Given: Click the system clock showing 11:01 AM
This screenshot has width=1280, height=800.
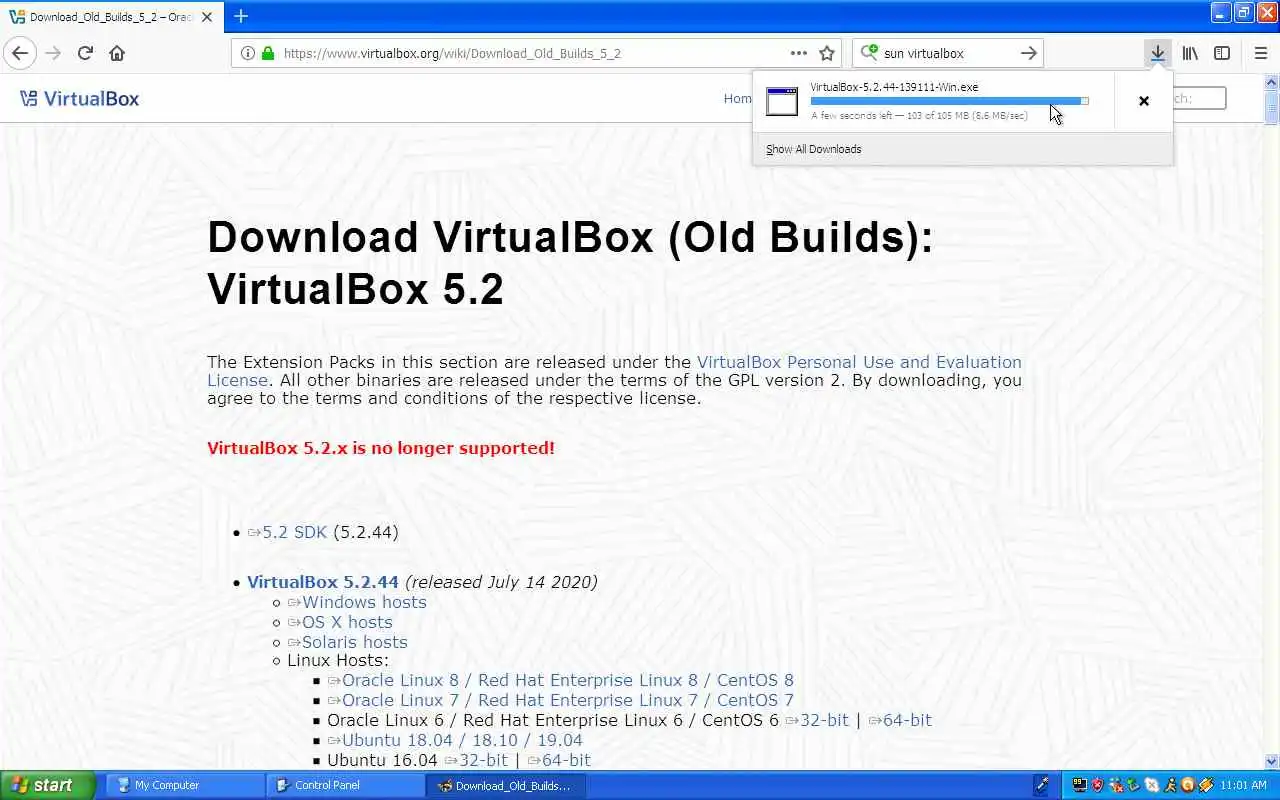Looking at the screenshot, I should [1244, 785].
